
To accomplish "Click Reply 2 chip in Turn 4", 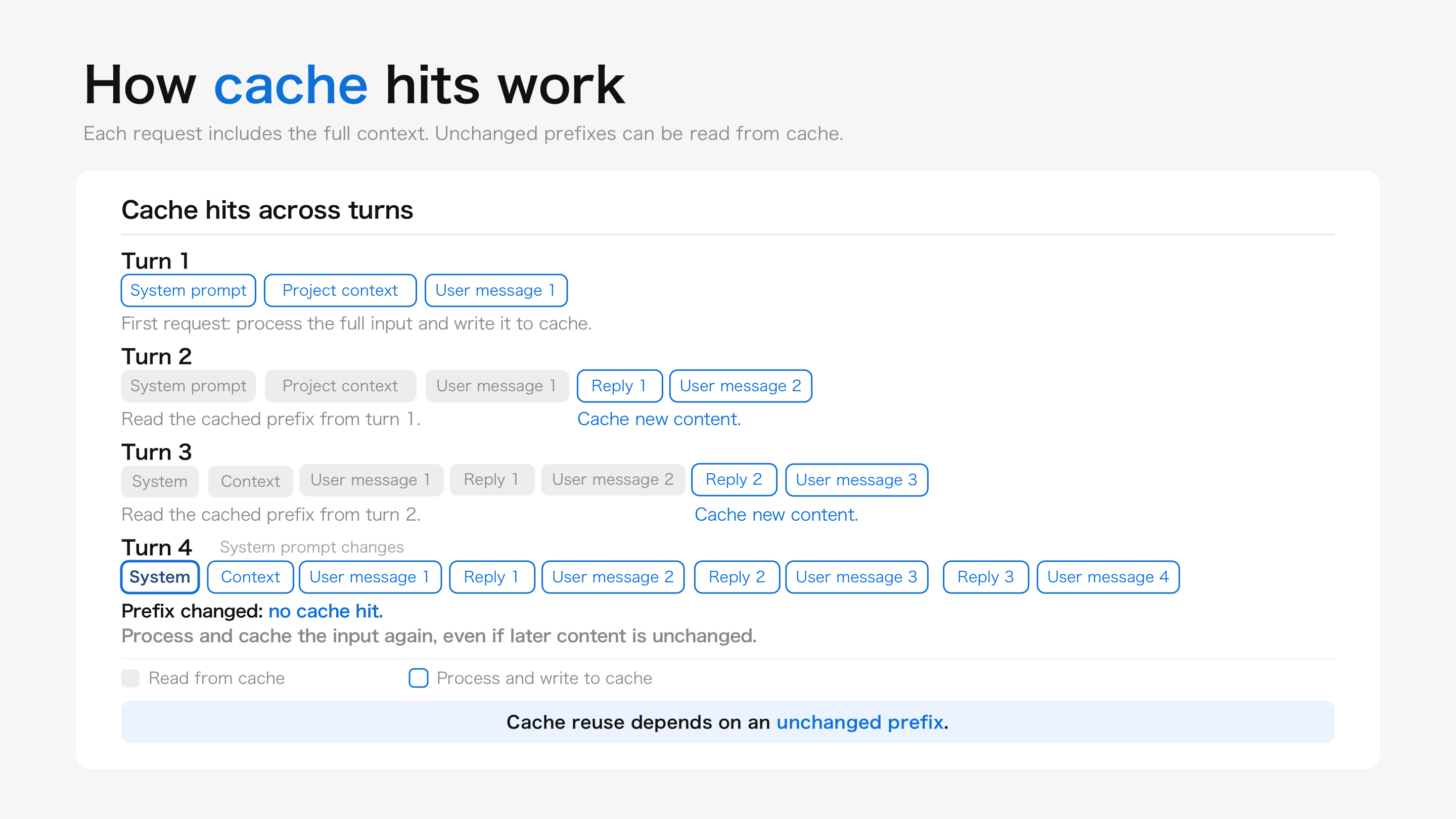I will 737,577.
